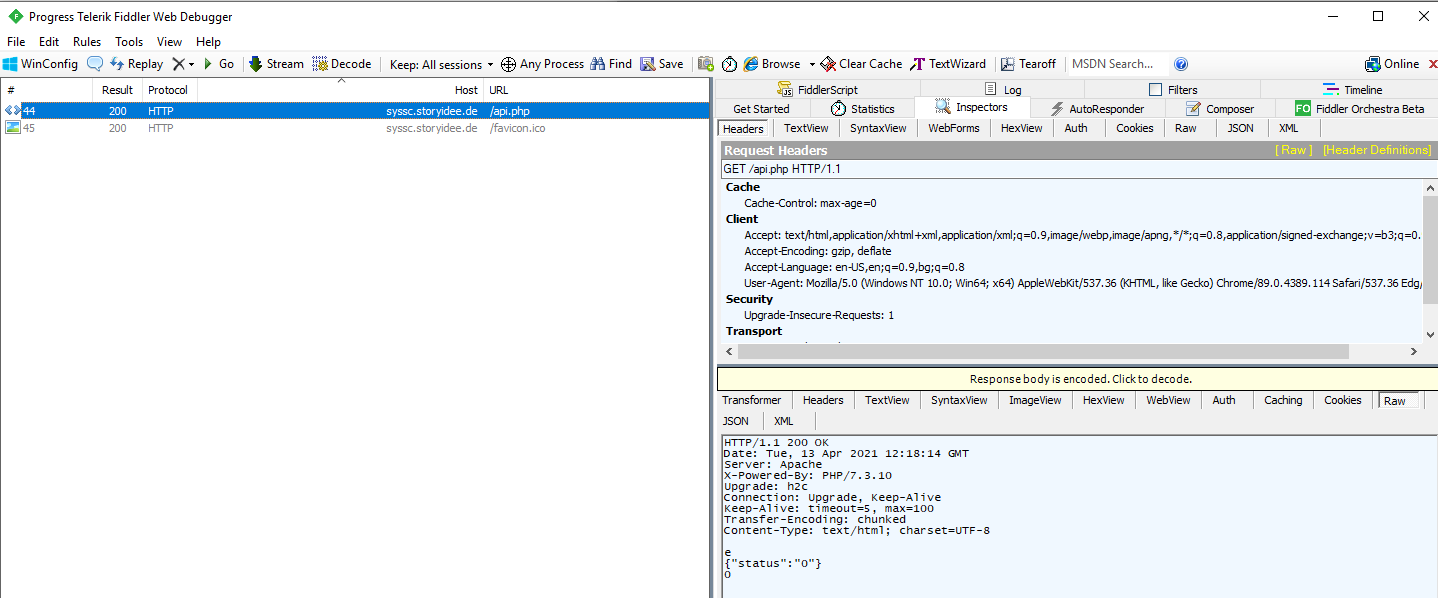Open the Rules menu
1438x598 pixels.
[x=87, y=42]
